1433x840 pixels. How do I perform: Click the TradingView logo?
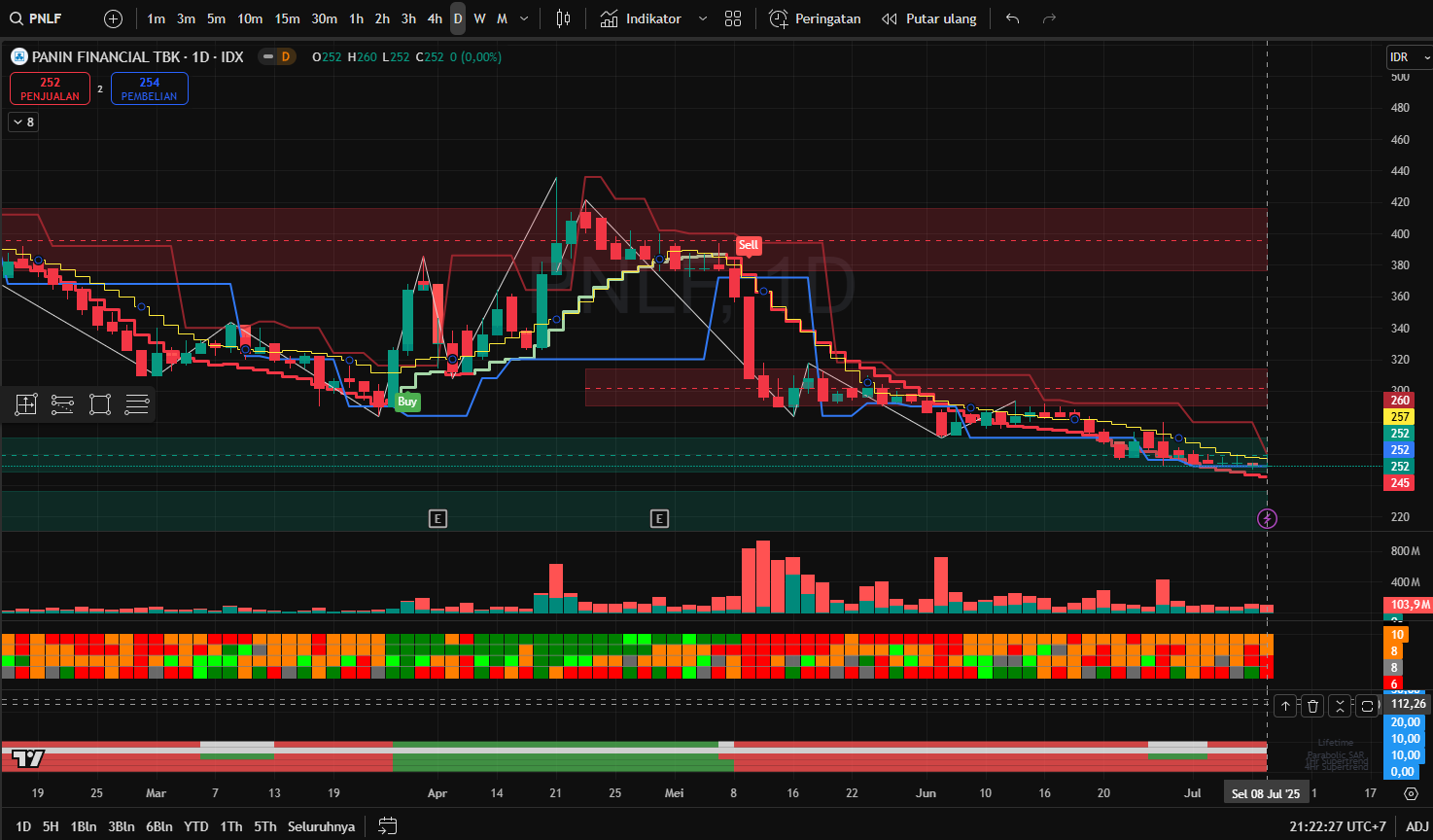[x=28, y=758]
